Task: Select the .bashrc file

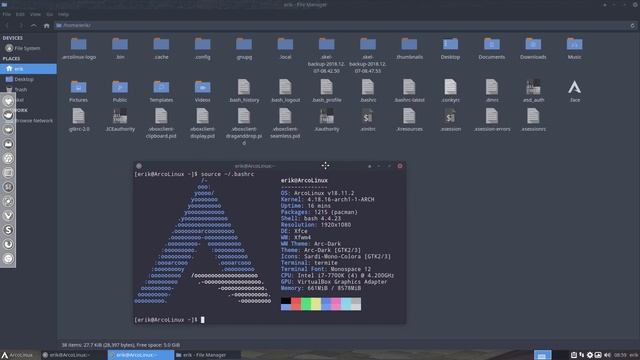Action: click(x=368, y=91)
